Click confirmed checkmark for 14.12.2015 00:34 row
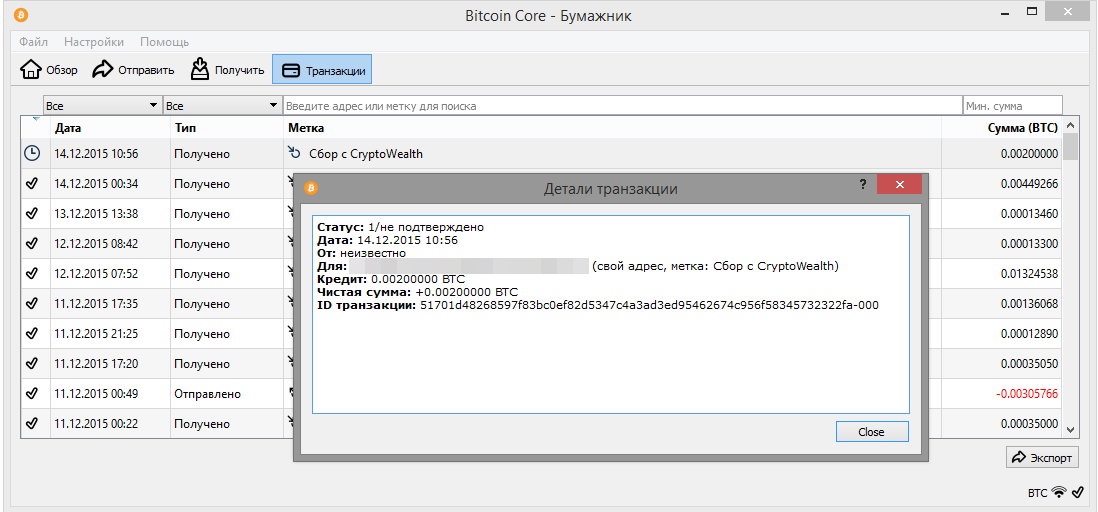This screenshot has width=1098, height=512. point(32,184)
